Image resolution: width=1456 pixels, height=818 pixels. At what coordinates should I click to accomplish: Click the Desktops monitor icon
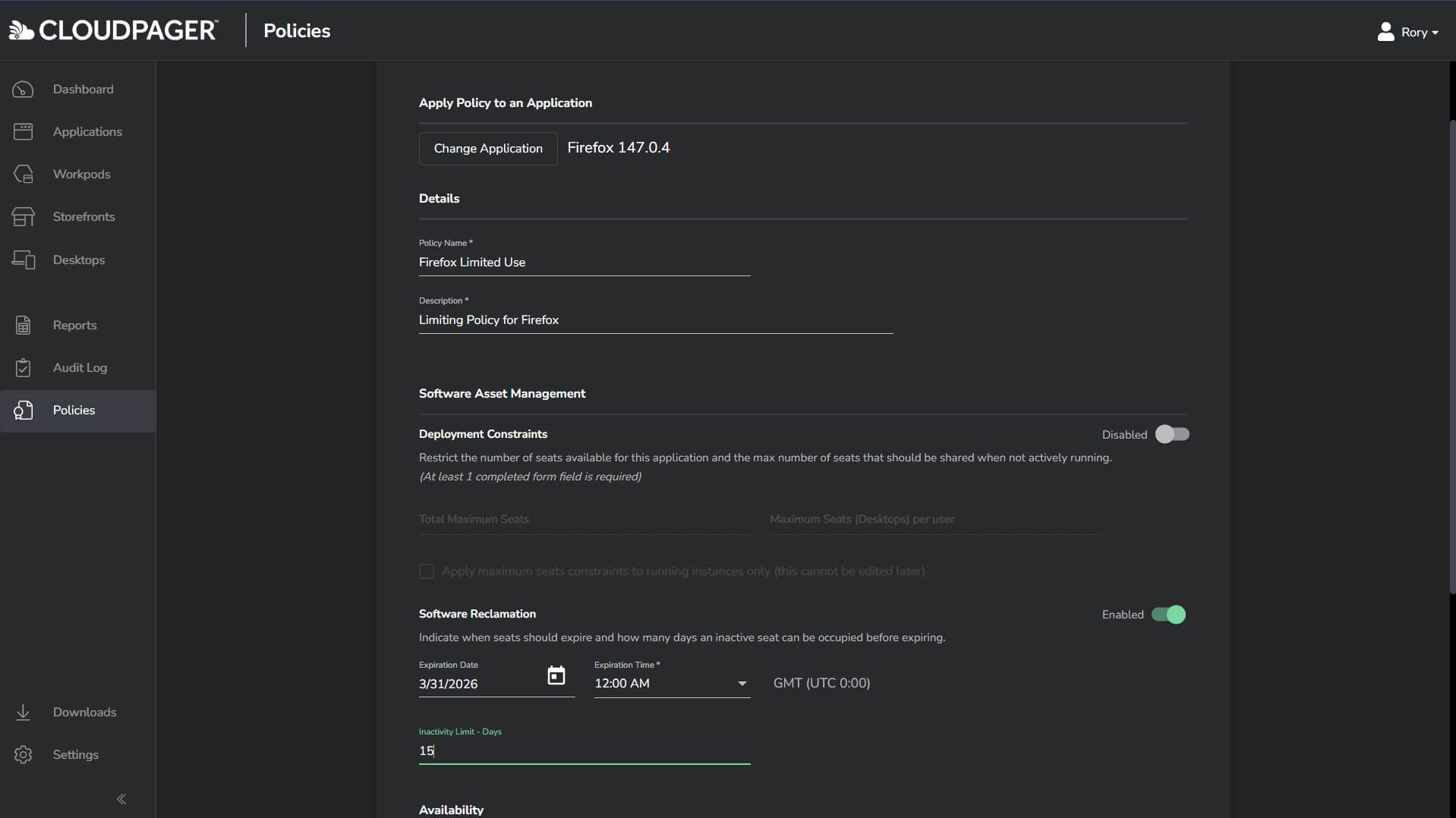click(x=23, y=260)
